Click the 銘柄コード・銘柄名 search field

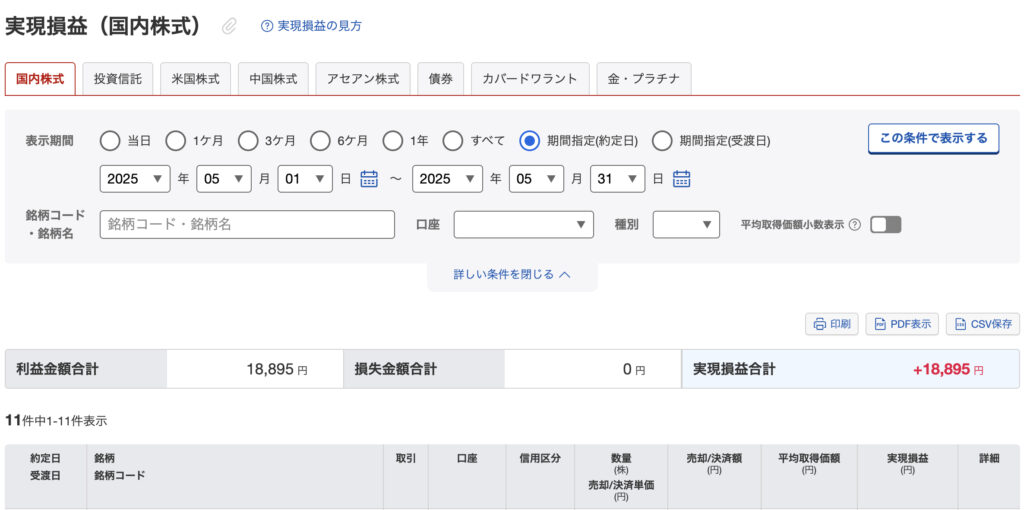(248, 225)
